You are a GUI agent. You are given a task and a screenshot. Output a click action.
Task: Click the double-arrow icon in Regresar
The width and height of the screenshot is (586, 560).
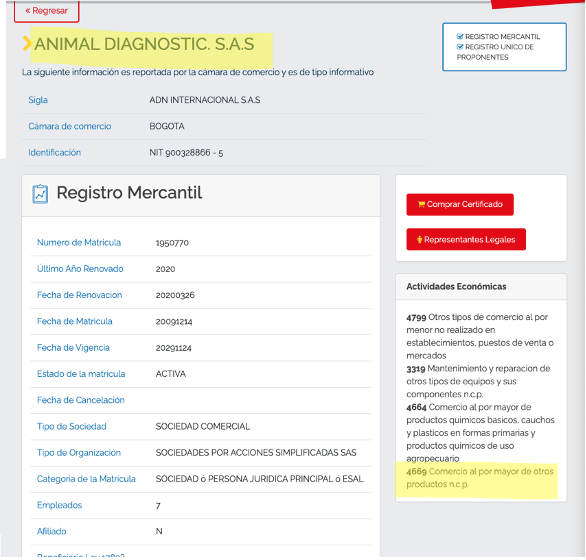[x=28, y=11]
